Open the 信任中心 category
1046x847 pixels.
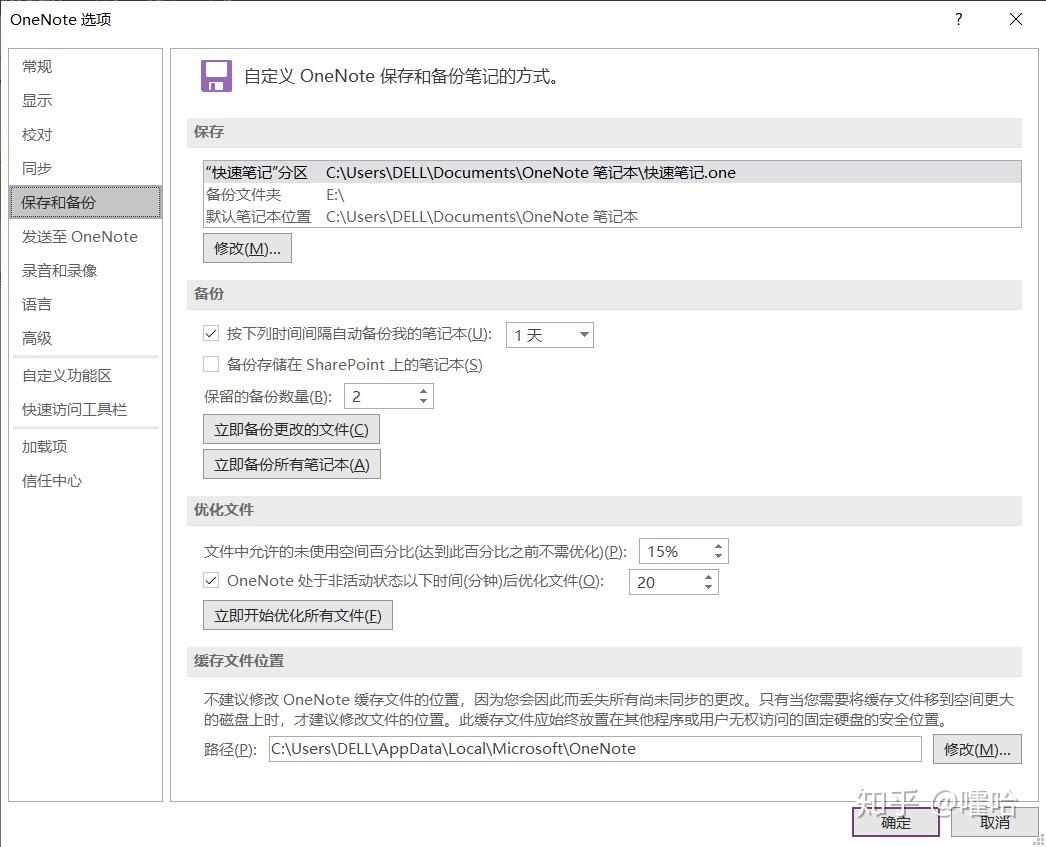click(52, 481)
